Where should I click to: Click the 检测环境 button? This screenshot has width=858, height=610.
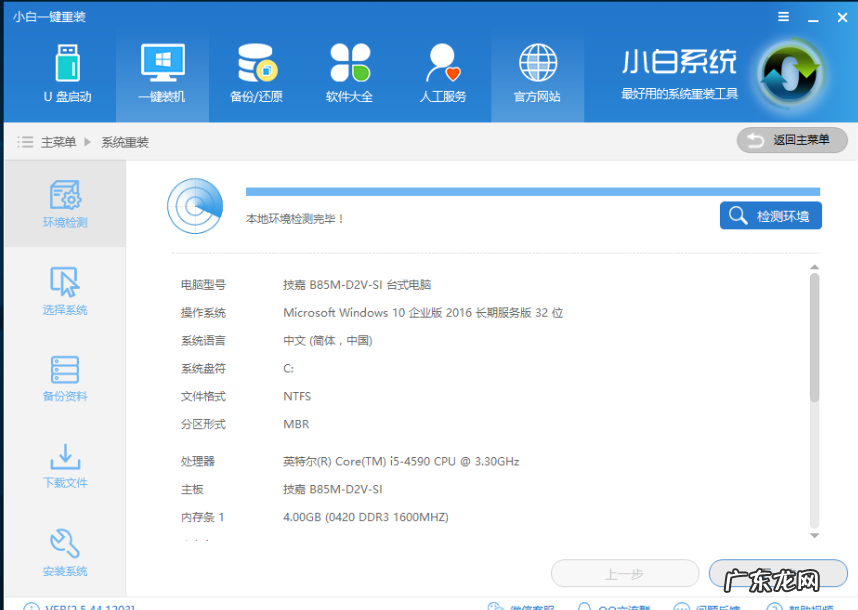tap(770, 214)
